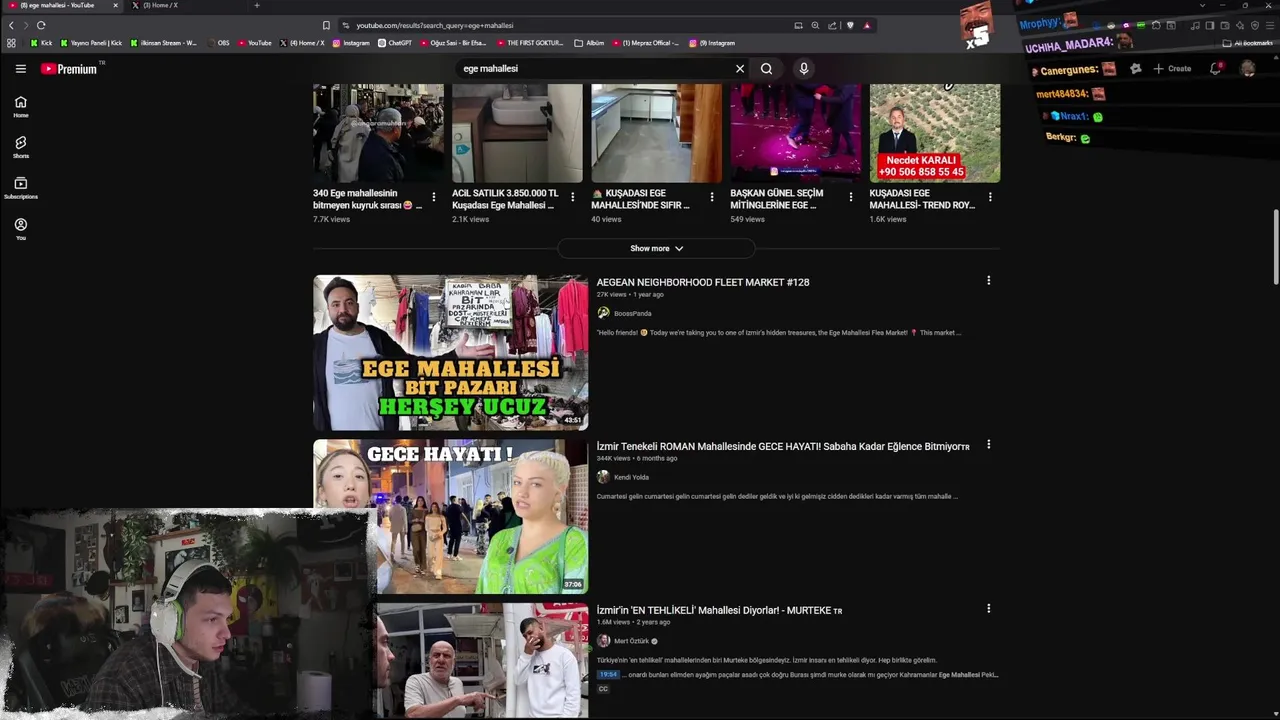
Task: Open options for ACİL SATILIK short
Action: [573, 197]
